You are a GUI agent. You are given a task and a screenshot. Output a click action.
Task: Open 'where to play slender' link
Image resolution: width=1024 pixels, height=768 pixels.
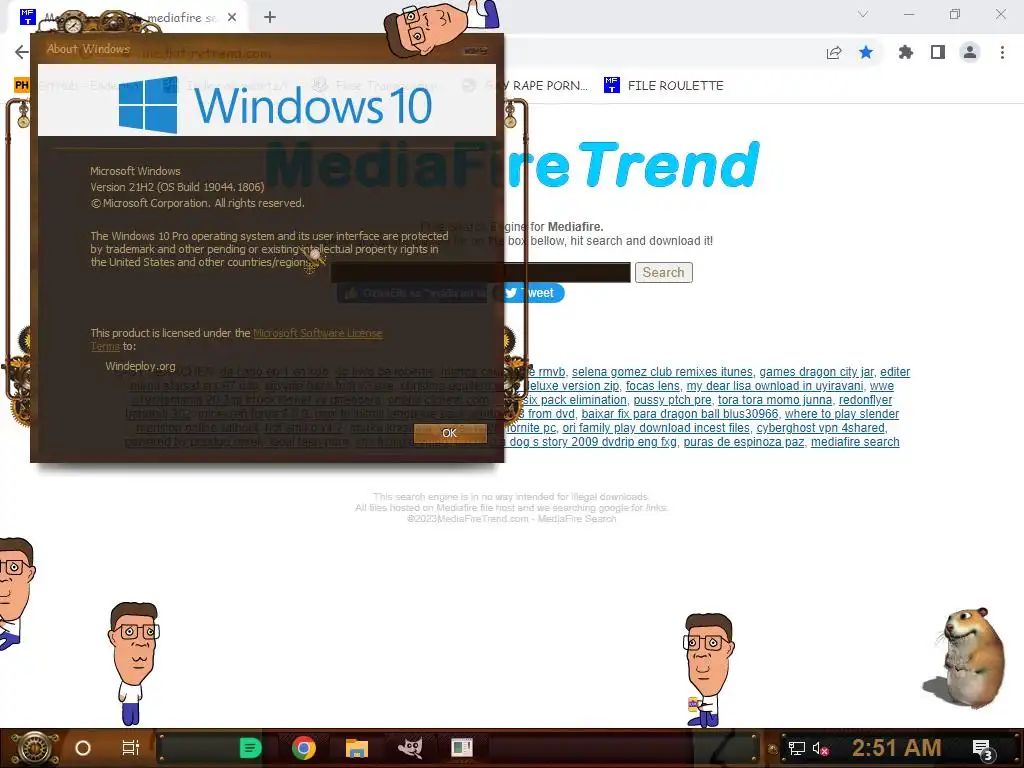842,414
